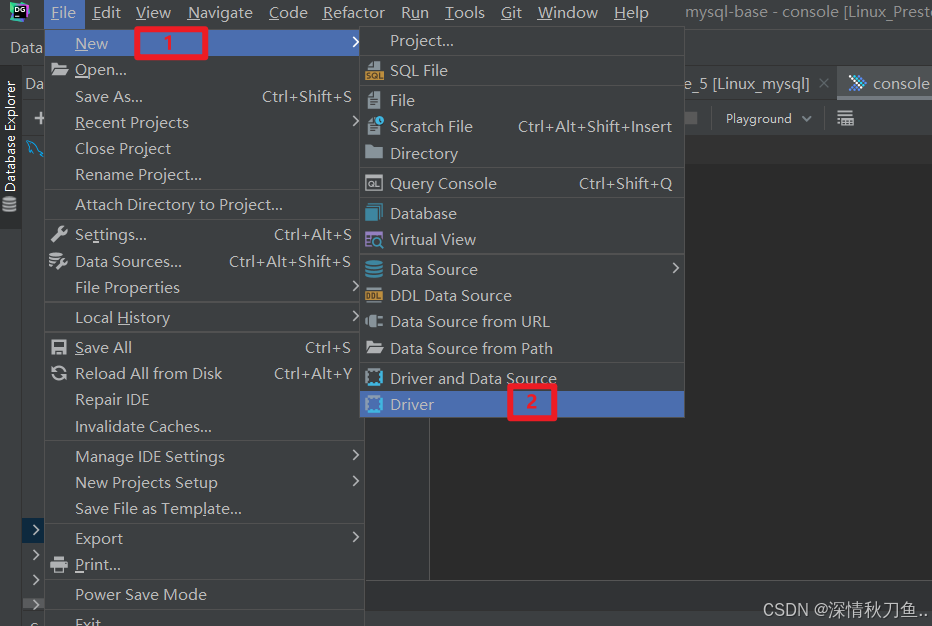This screenshot has height=626, width=932.
Task: Create new Database
Action: [x=522, y=213]
